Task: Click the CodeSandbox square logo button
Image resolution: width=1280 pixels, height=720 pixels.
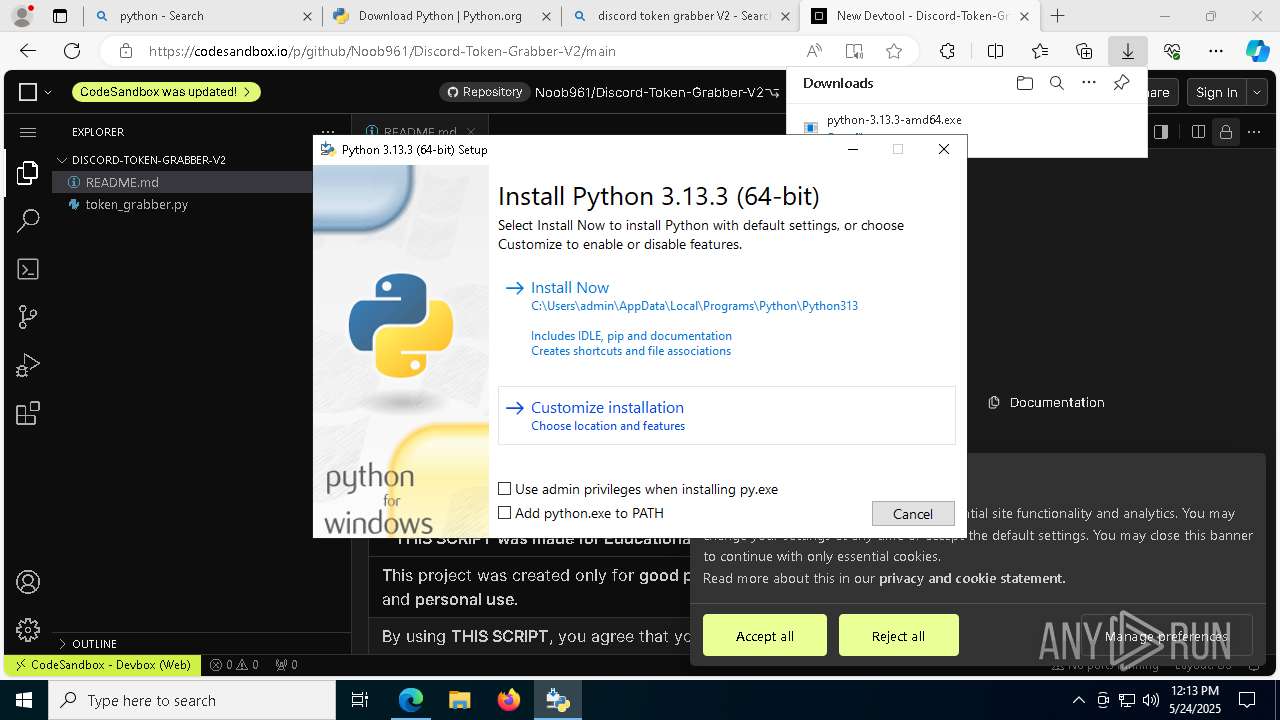Action: click(x=28, y=92)
